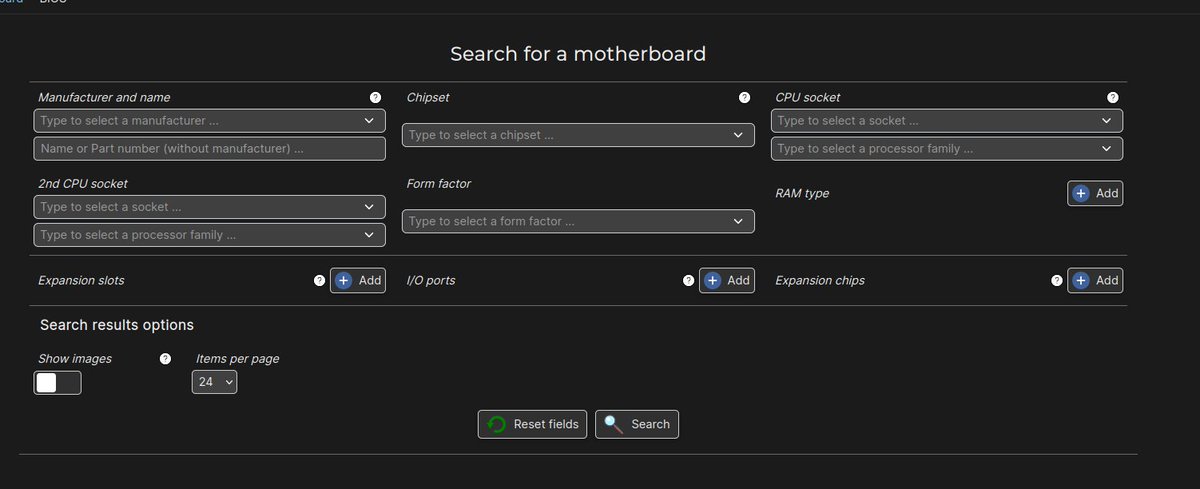Click the Expansion slots label

81,281
